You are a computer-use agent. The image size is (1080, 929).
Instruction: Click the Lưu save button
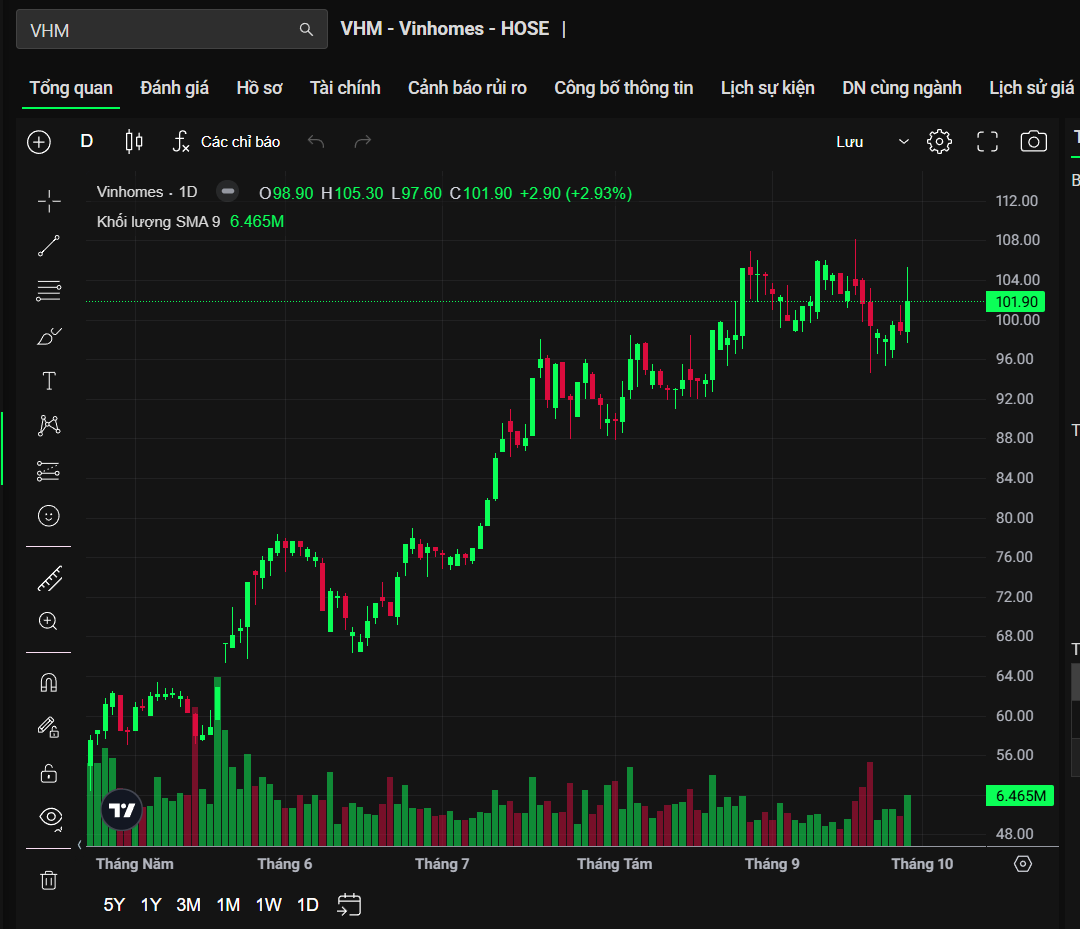coord(849,142)
